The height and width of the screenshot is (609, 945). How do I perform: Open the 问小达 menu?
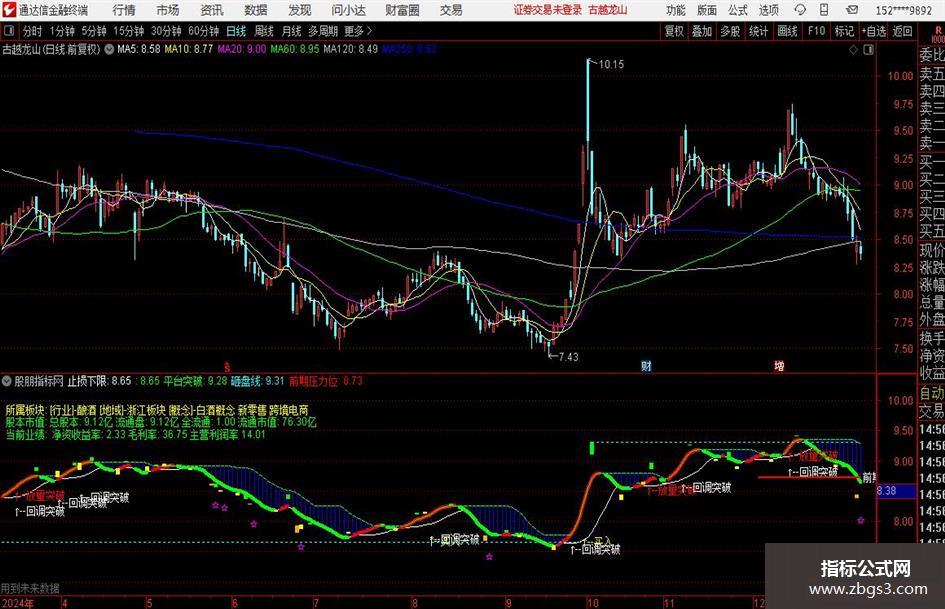(348, 10)
